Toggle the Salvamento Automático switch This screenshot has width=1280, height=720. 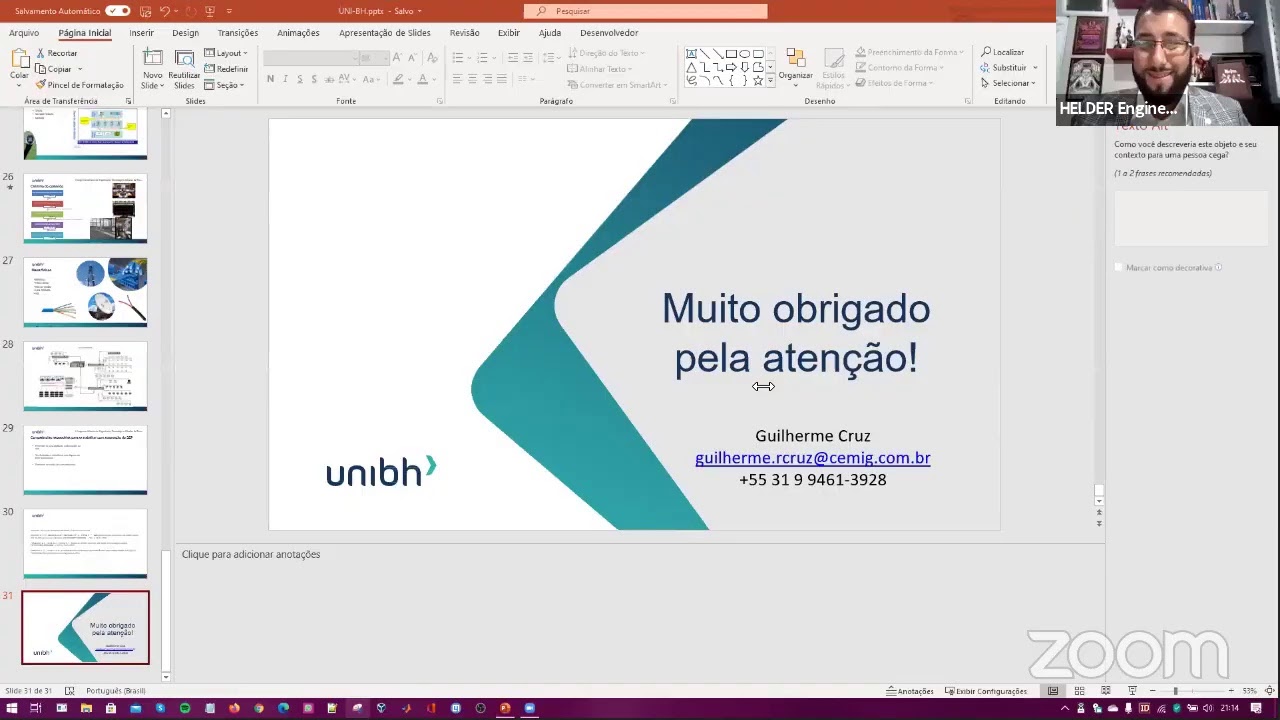click(117, 11)
